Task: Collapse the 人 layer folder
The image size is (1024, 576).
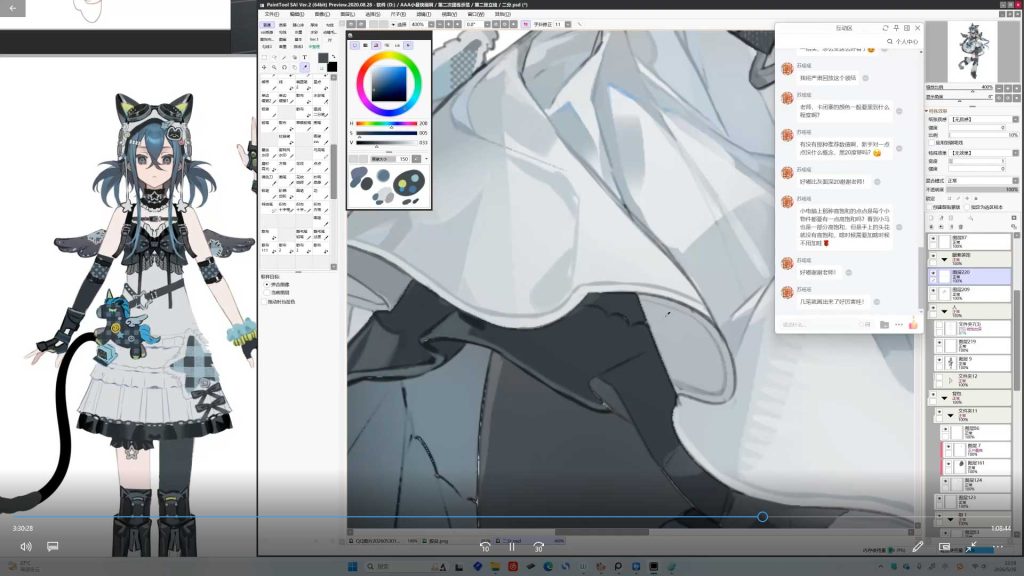Action: (944, 312)
